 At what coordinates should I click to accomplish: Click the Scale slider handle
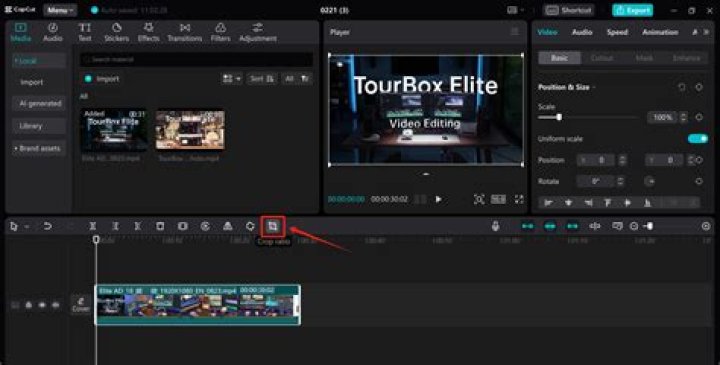[559, 117]
